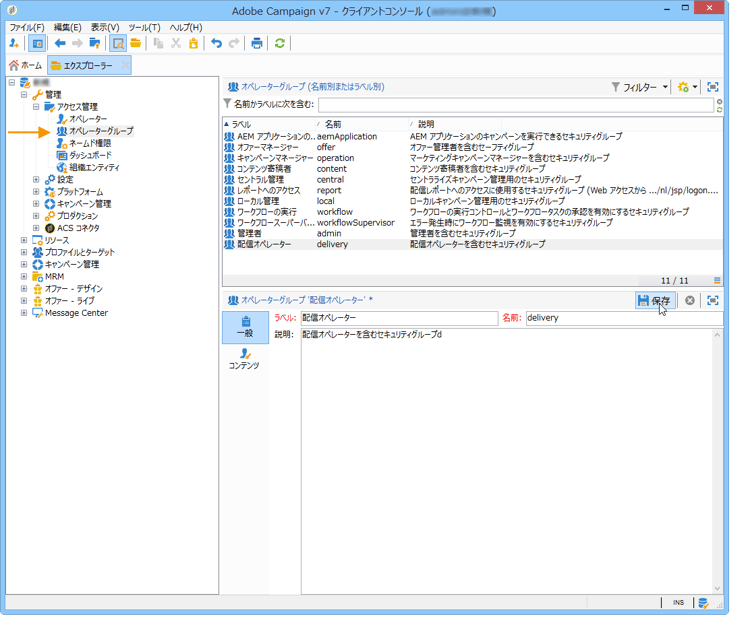Image resolution: width=750 pixels, height=627 pixels.
Task: Click the 名前 input field containing delivery
Action: 624,318
